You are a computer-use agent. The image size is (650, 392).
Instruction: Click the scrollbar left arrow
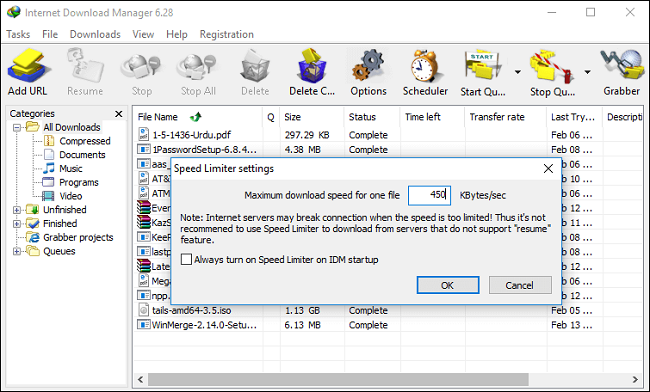(141, 379)
